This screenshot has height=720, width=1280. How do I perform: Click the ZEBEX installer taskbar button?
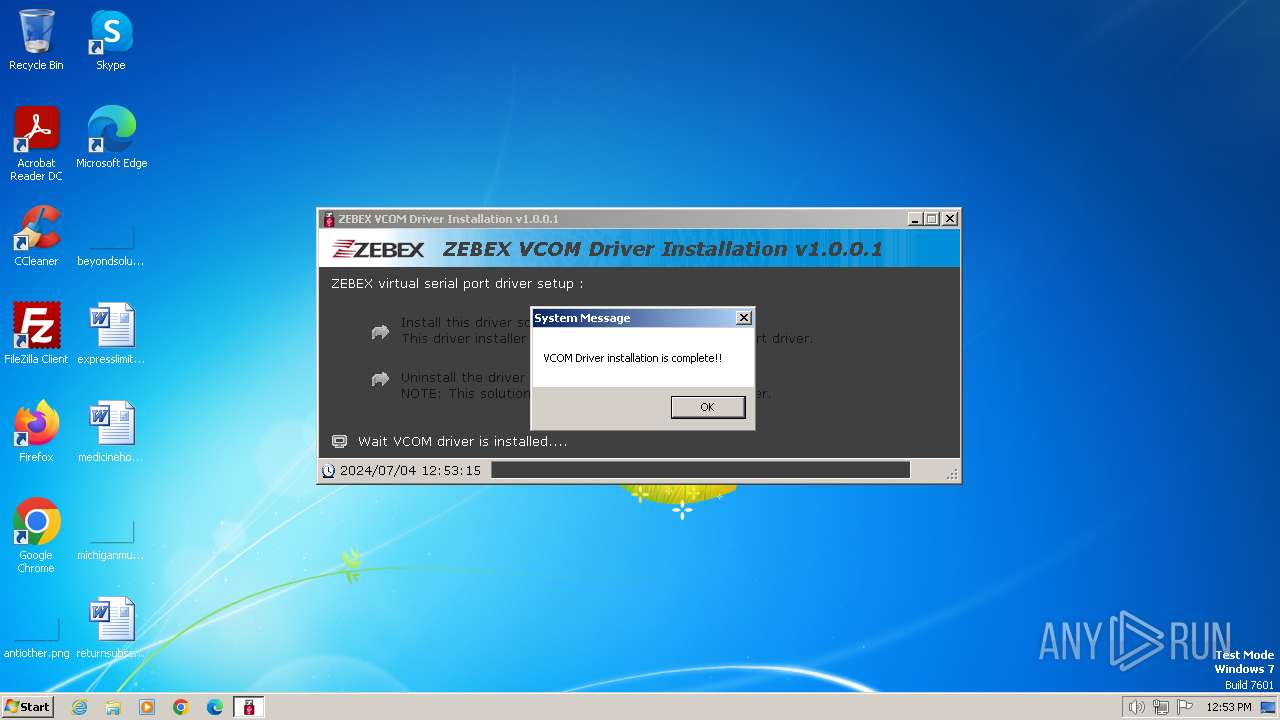(249, 707)
